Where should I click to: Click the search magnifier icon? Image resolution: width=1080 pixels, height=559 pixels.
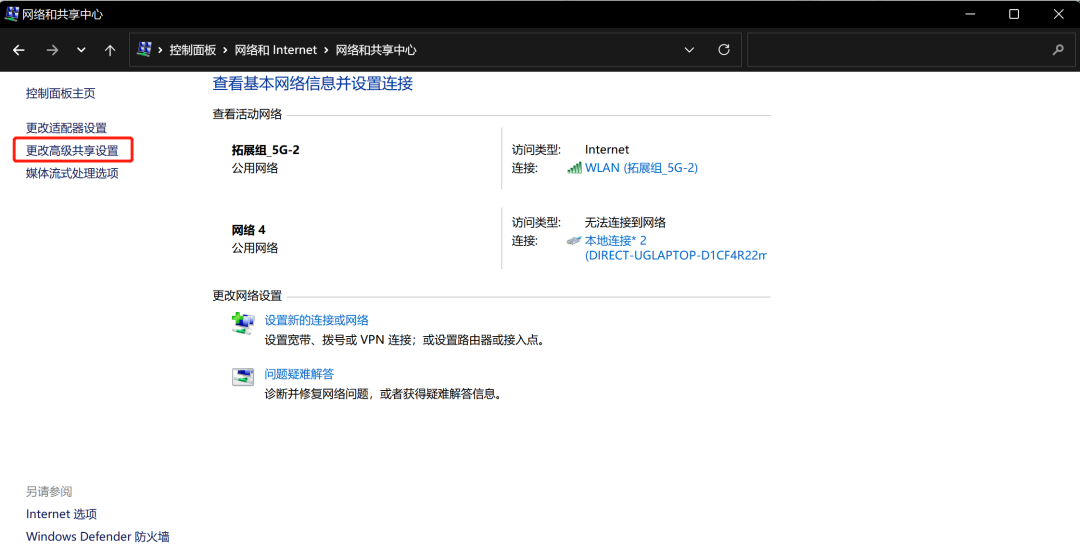point(1058,50)
